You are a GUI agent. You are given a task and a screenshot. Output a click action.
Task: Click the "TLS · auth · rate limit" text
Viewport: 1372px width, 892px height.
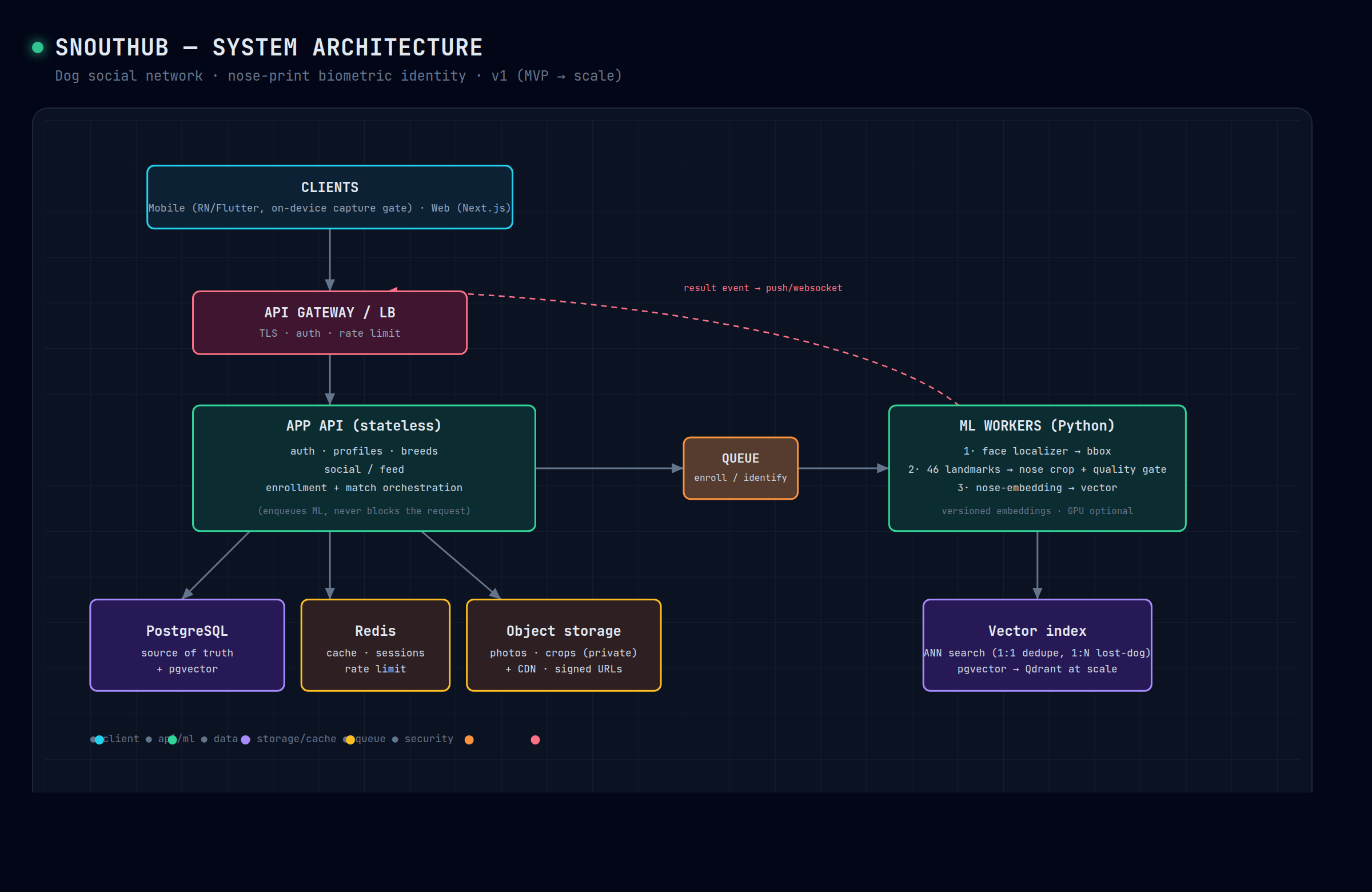pos(330,333)
